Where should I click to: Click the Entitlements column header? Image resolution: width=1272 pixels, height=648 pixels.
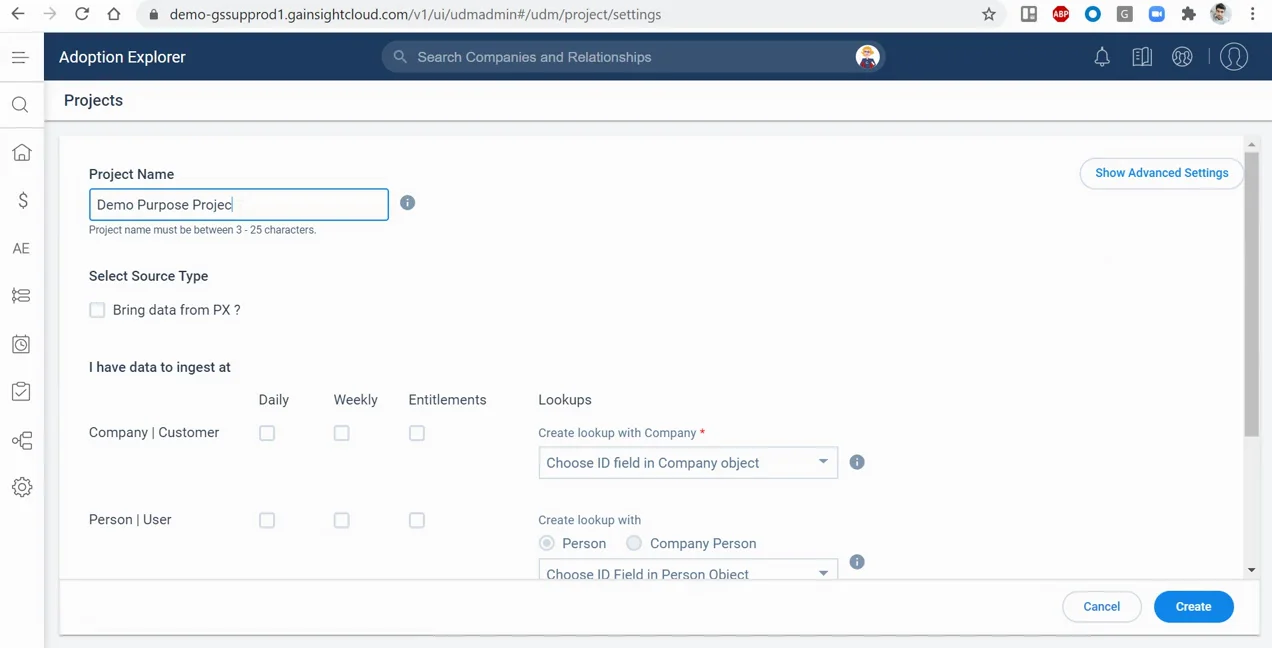point(447,399)
